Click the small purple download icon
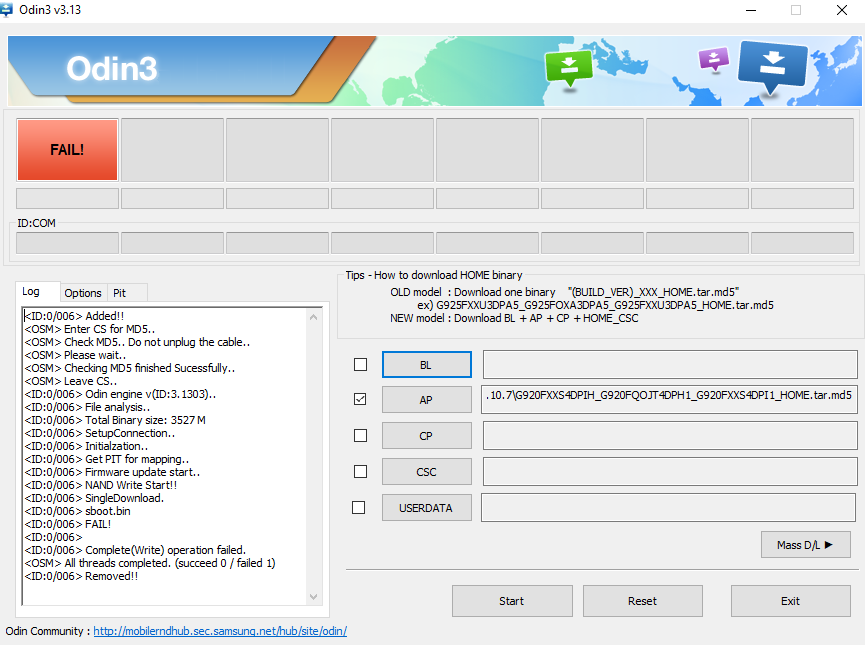Screen dimensions: 865x645 (713, 58)
